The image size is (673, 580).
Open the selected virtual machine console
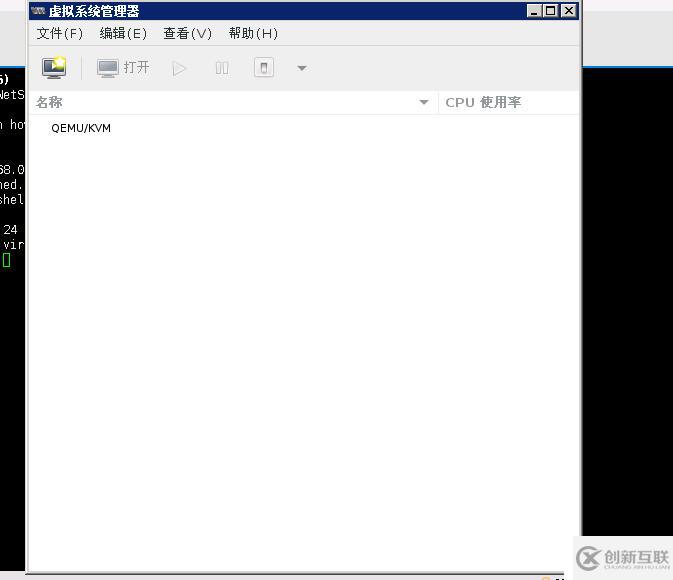[123, 68]
